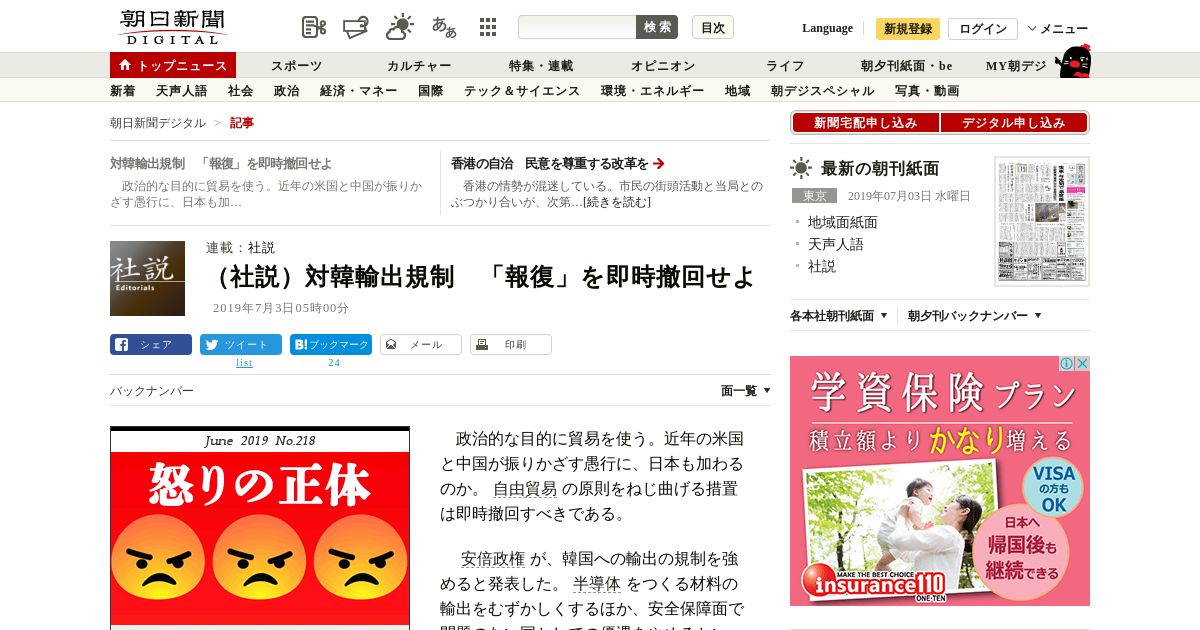Open the weather sun-cloud icon
The height and width of the screenshot is (630, 1200).
click(x=400, y=27)
